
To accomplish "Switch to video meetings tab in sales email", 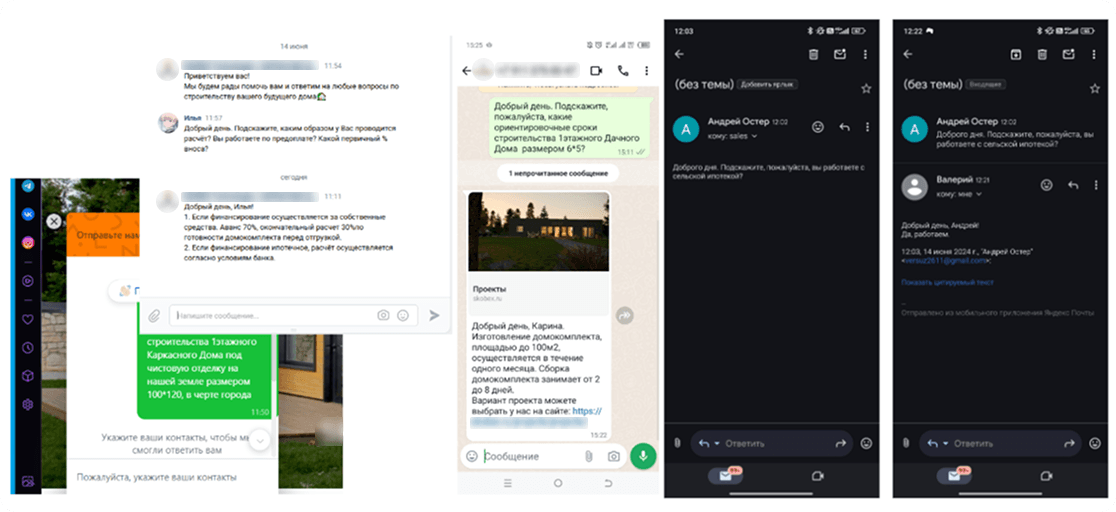I will coord(818,476).
